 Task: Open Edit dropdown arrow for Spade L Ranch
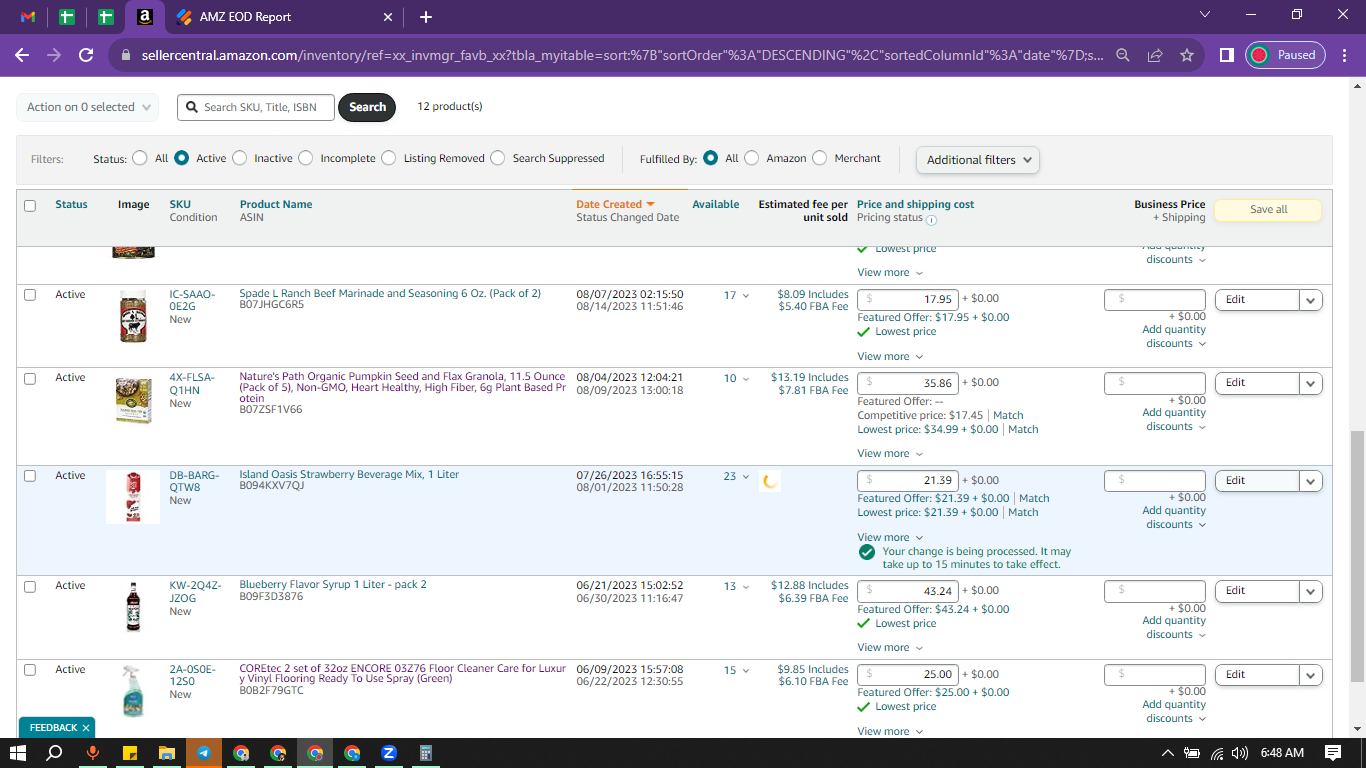click(x=1311, y=300)
